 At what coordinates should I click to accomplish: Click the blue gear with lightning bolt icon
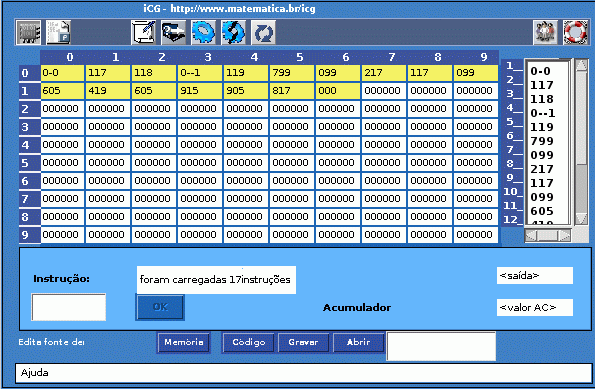click(x=233, y=32)
